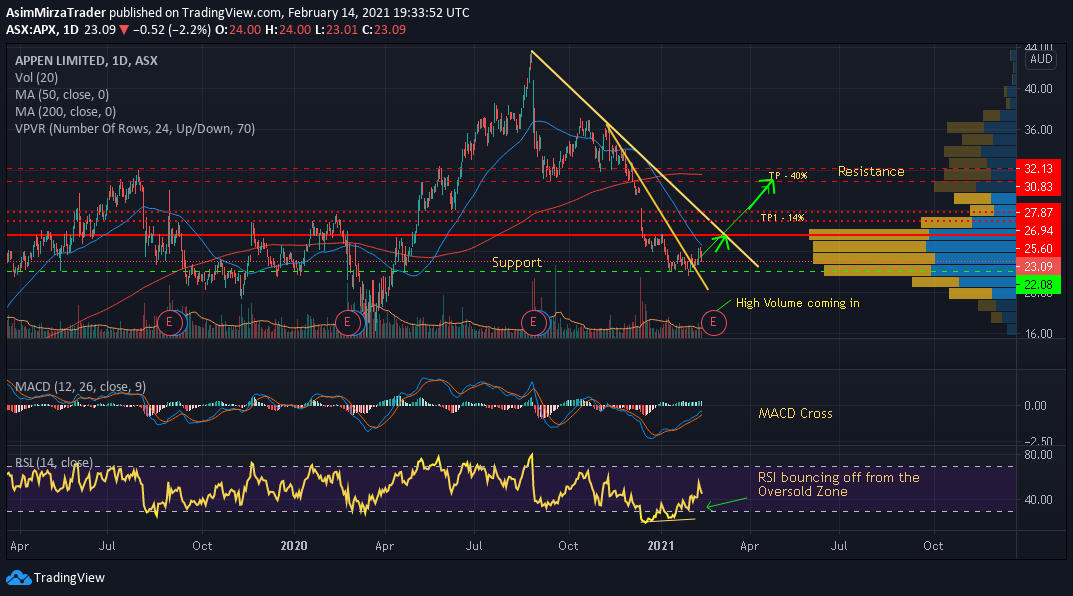Viewport: 1073px width, 596px height.
Task: Open the earnings marker E near August 2020
Action: point(533,322)
